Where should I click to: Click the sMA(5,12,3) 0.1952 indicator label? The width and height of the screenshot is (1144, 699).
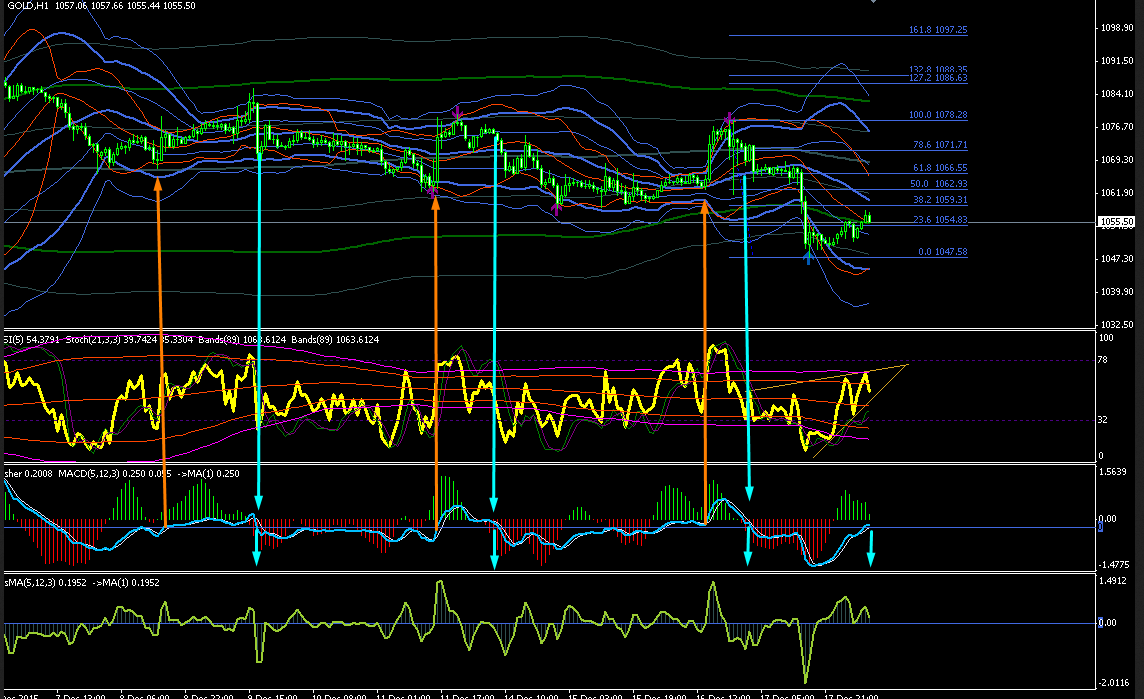[45, 583]
